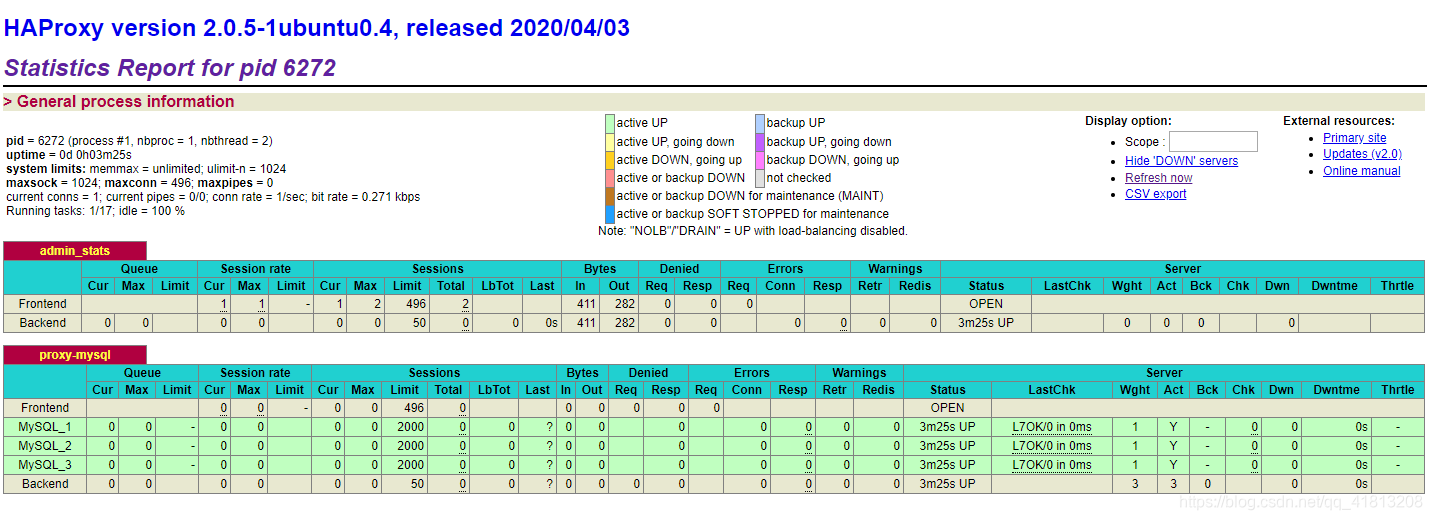Click the 'uptime = 0d 0h03m25s' text

(69, 155)
